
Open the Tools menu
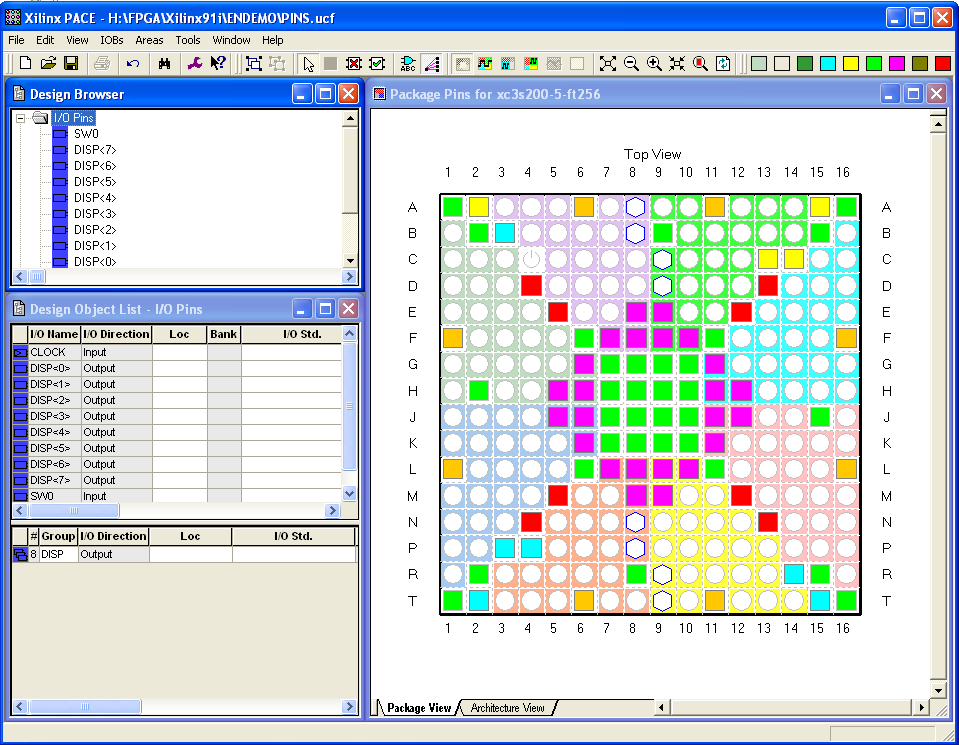click(188, 40)
